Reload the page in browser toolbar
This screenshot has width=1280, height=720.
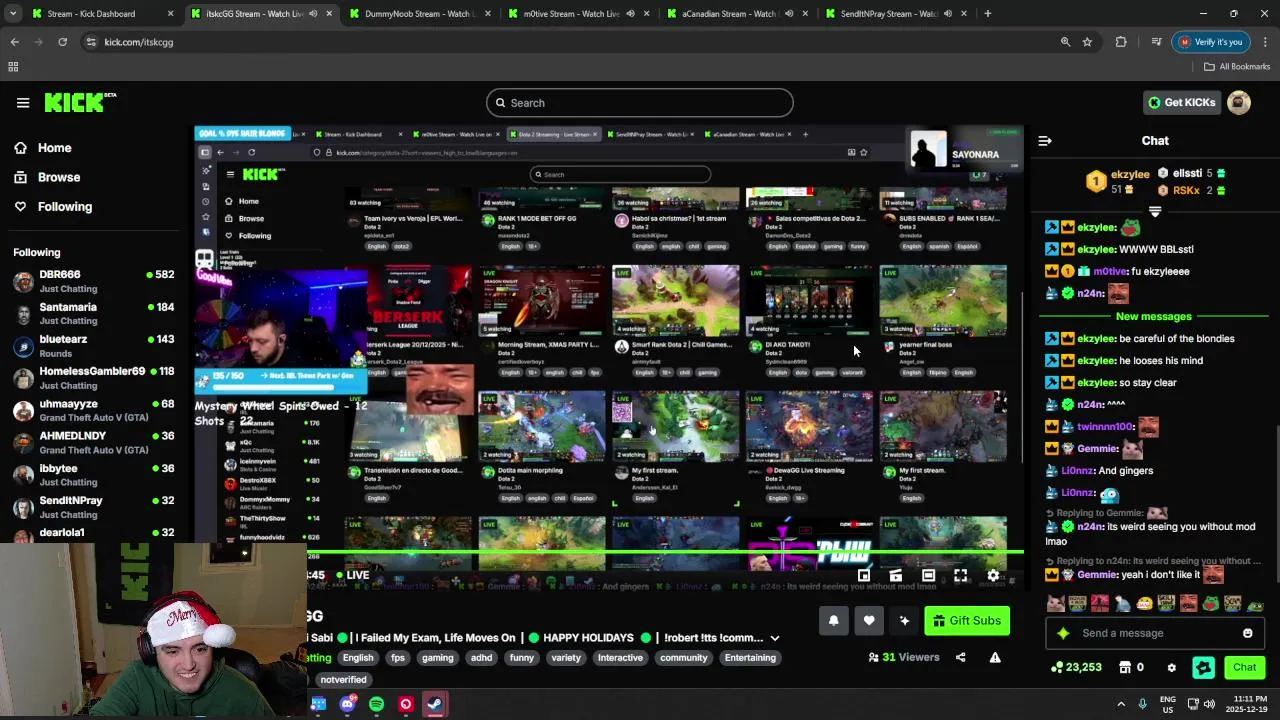tap(62, 42)
